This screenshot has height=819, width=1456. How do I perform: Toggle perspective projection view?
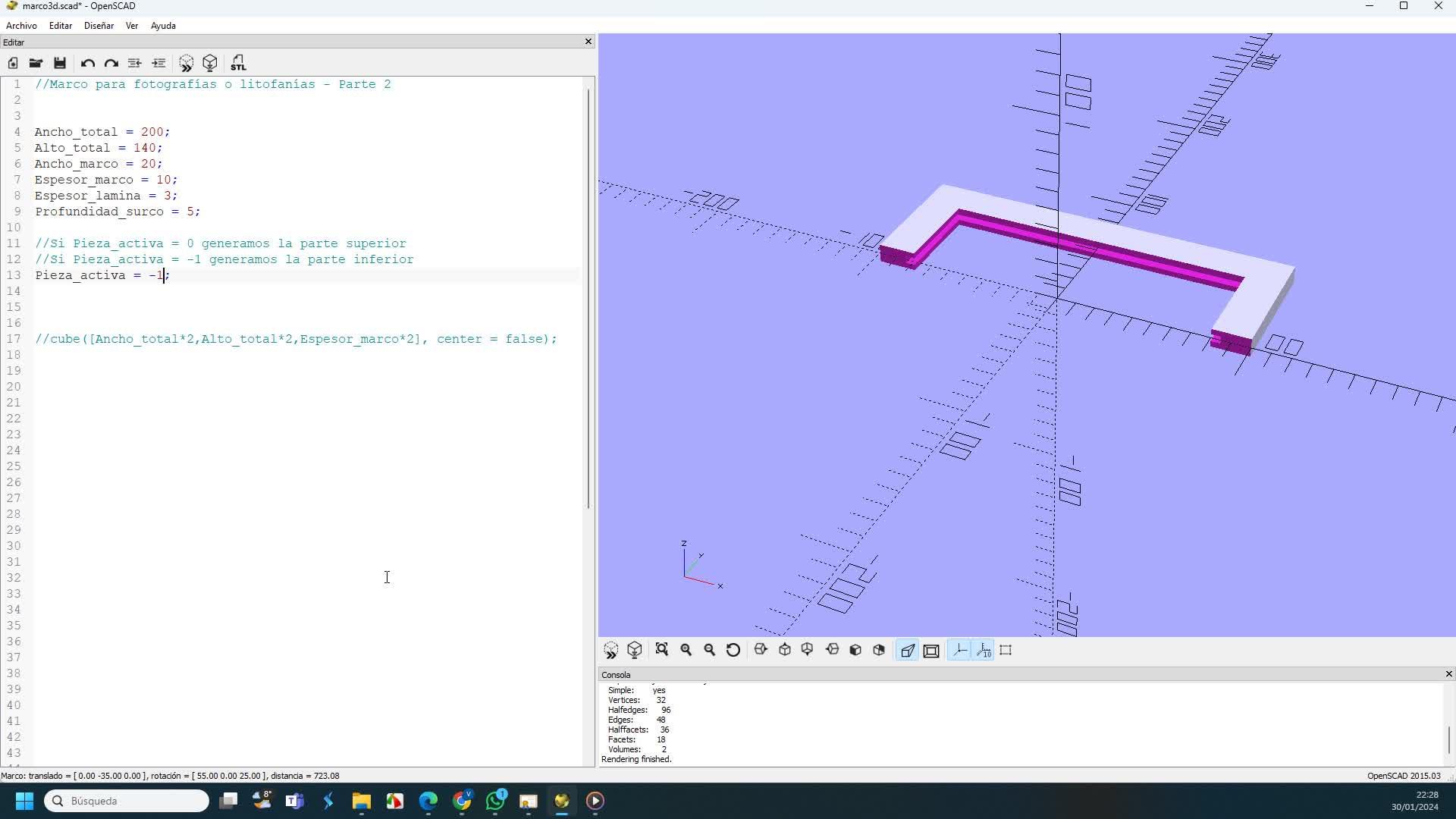coord(908,650)
